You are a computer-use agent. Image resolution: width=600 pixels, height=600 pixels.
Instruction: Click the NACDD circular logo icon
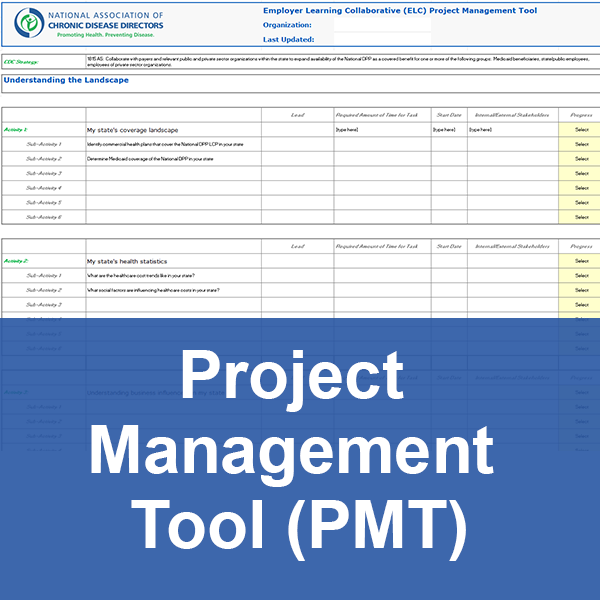coord(29,23)
